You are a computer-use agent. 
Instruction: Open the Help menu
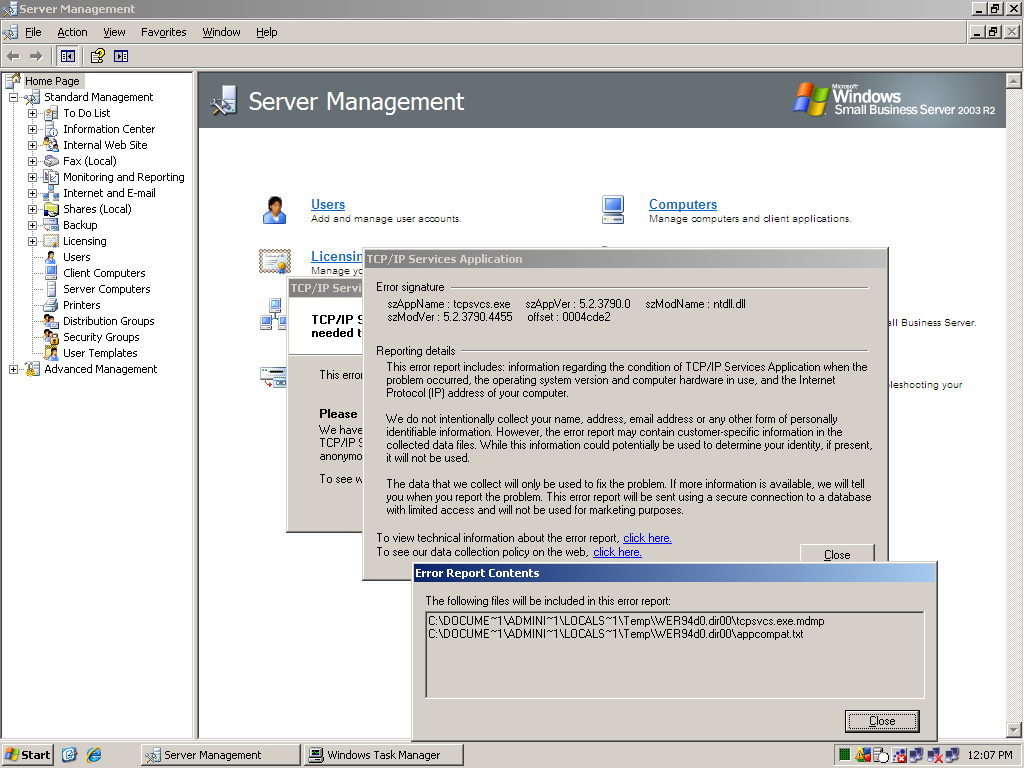pos(266,32)
